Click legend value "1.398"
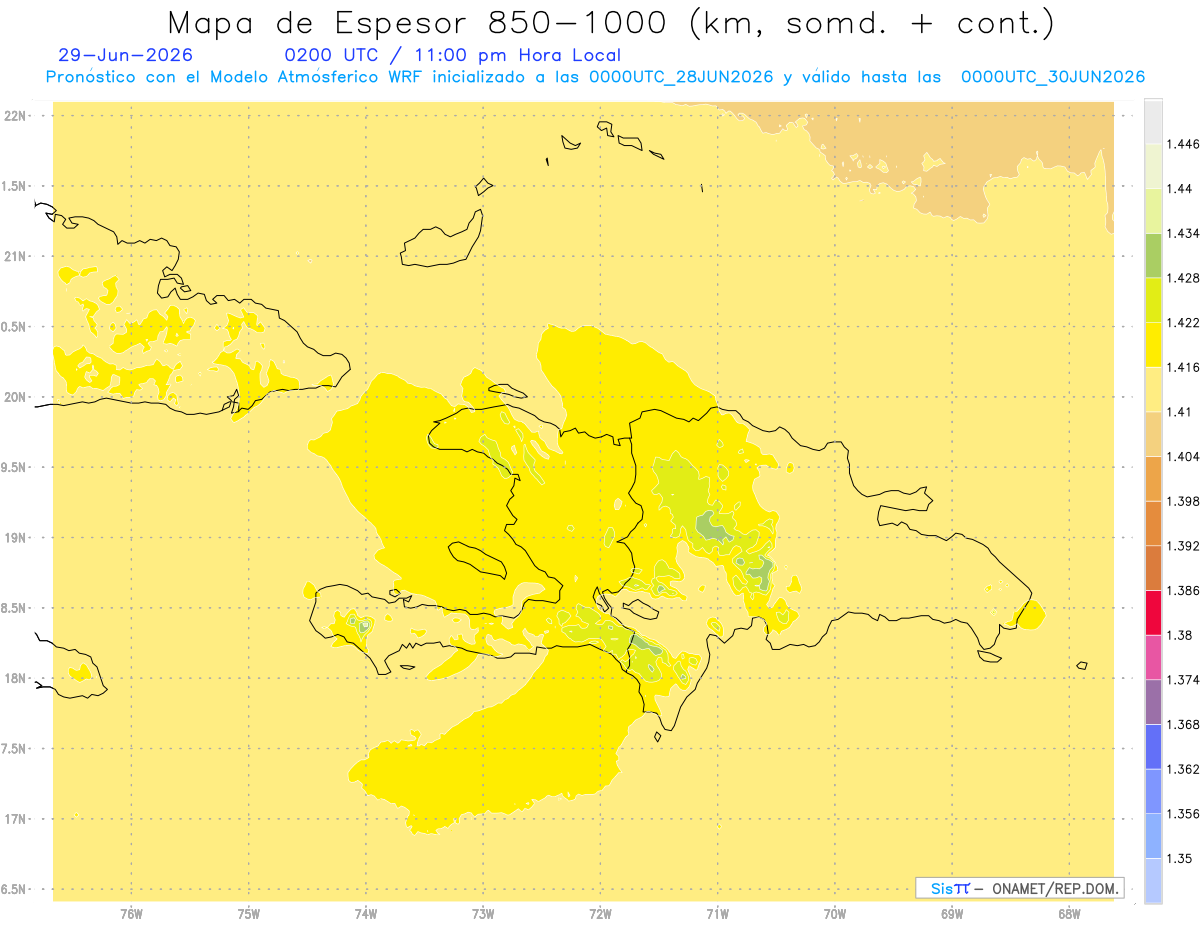1200x927 pixels. [x=1183, y=501]
